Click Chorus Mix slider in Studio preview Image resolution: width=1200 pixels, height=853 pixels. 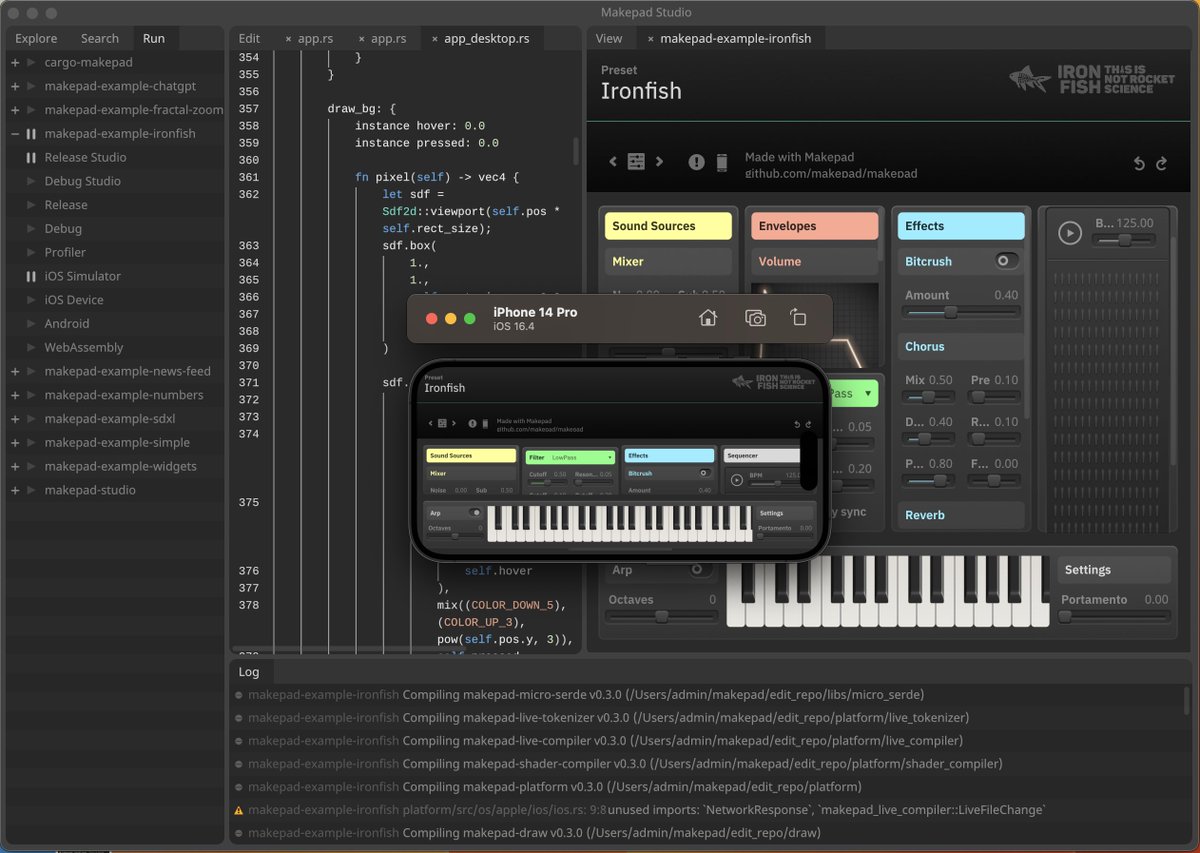[929, 397]
